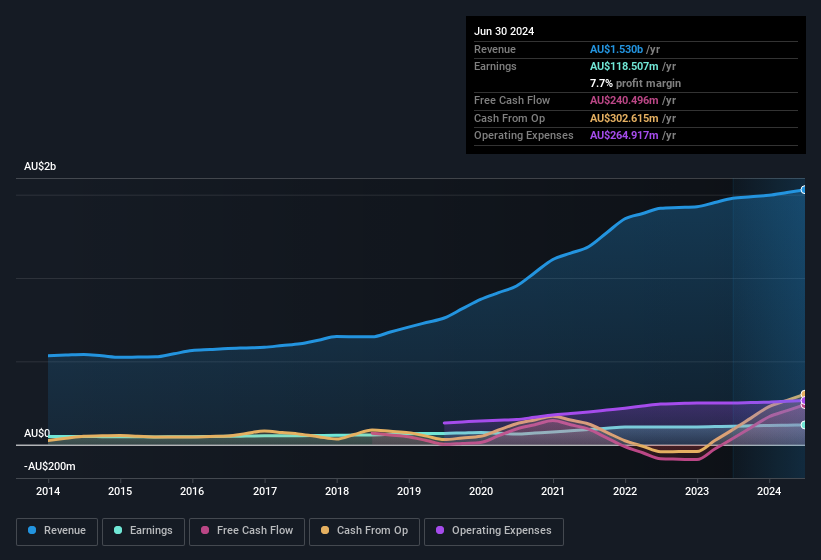Click the 2024 x-axis label

(769, 491)
